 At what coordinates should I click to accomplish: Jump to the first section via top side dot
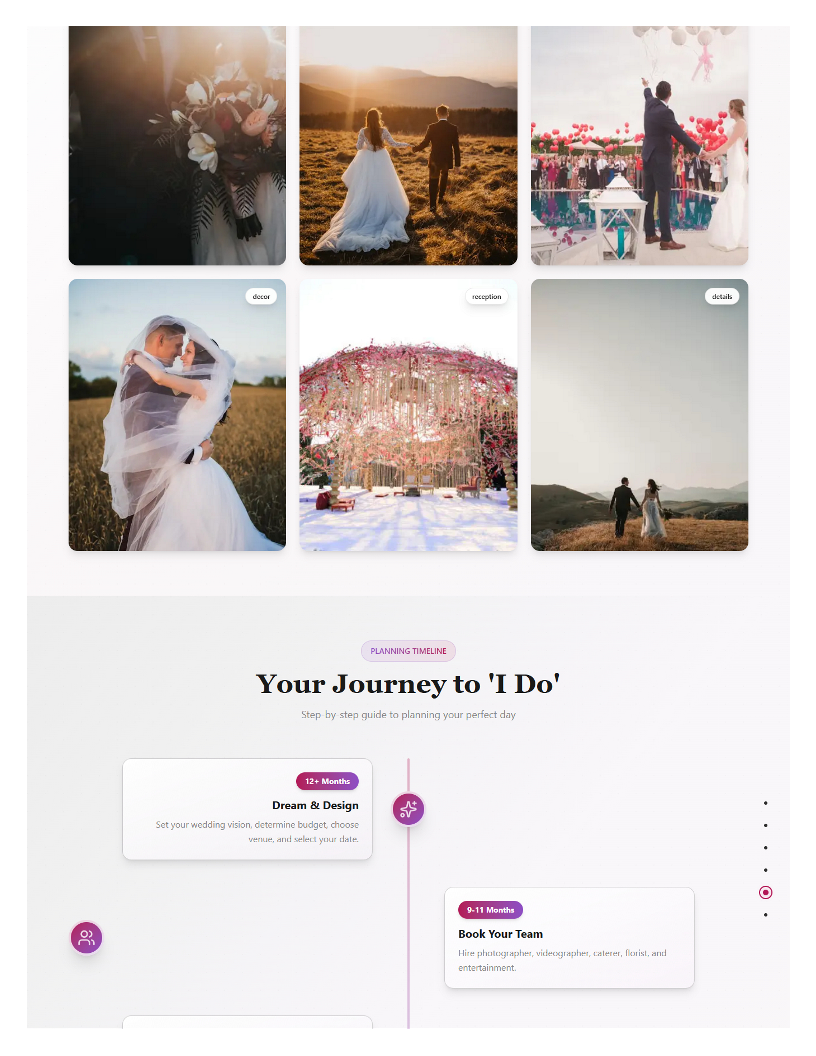click(x=766, y=803)
